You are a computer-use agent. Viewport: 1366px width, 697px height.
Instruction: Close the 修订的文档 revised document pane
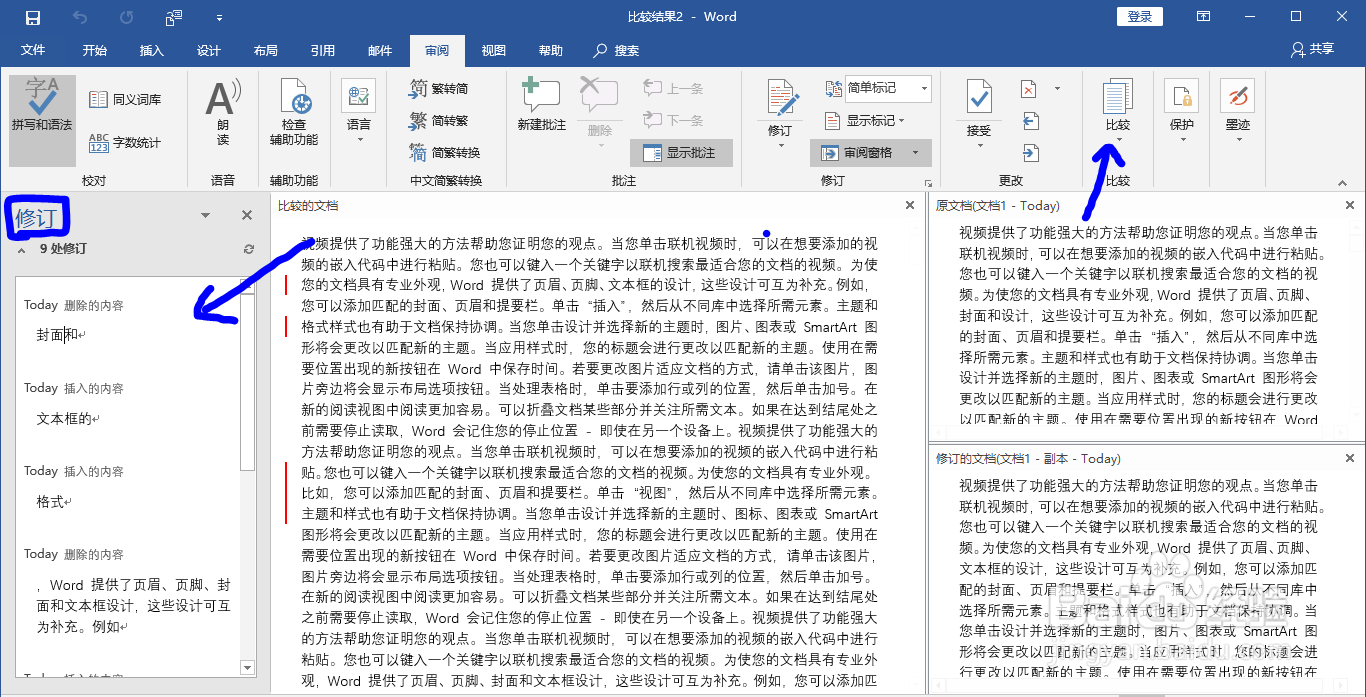(x=1352, y=458)
